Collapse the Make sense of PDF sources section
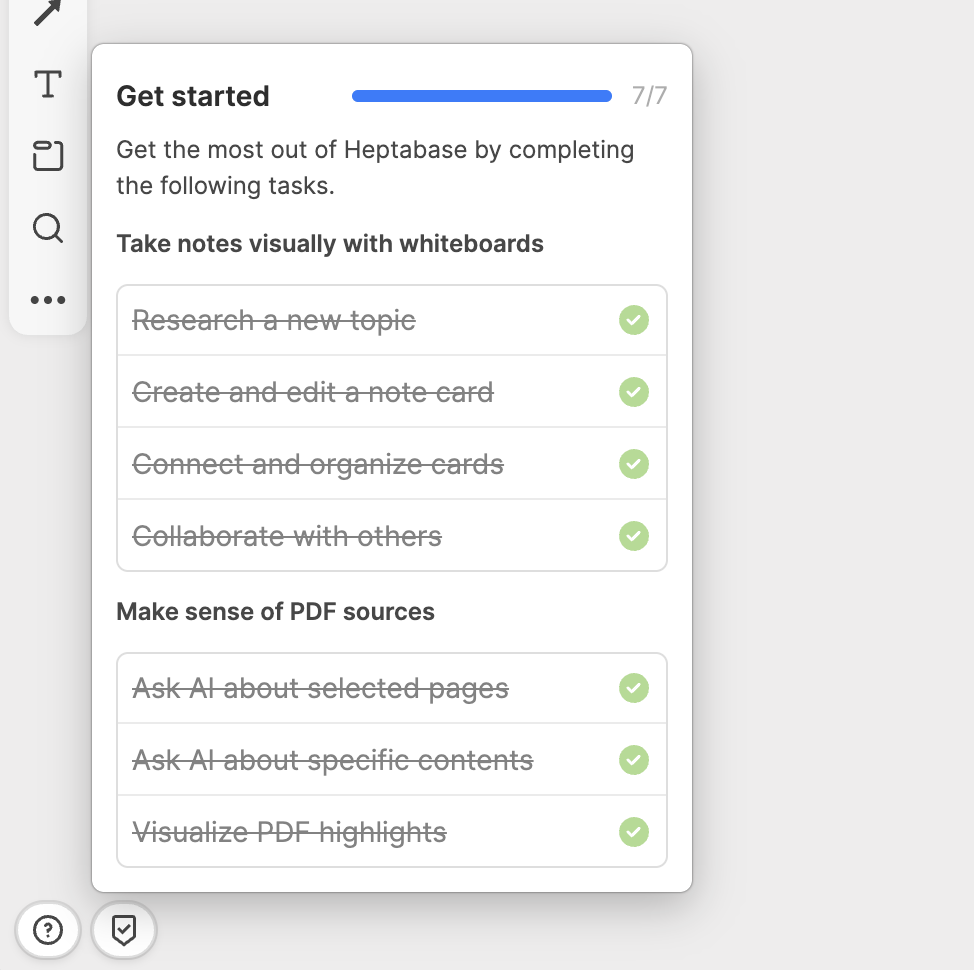974x970 pixels. coord(276,611)
